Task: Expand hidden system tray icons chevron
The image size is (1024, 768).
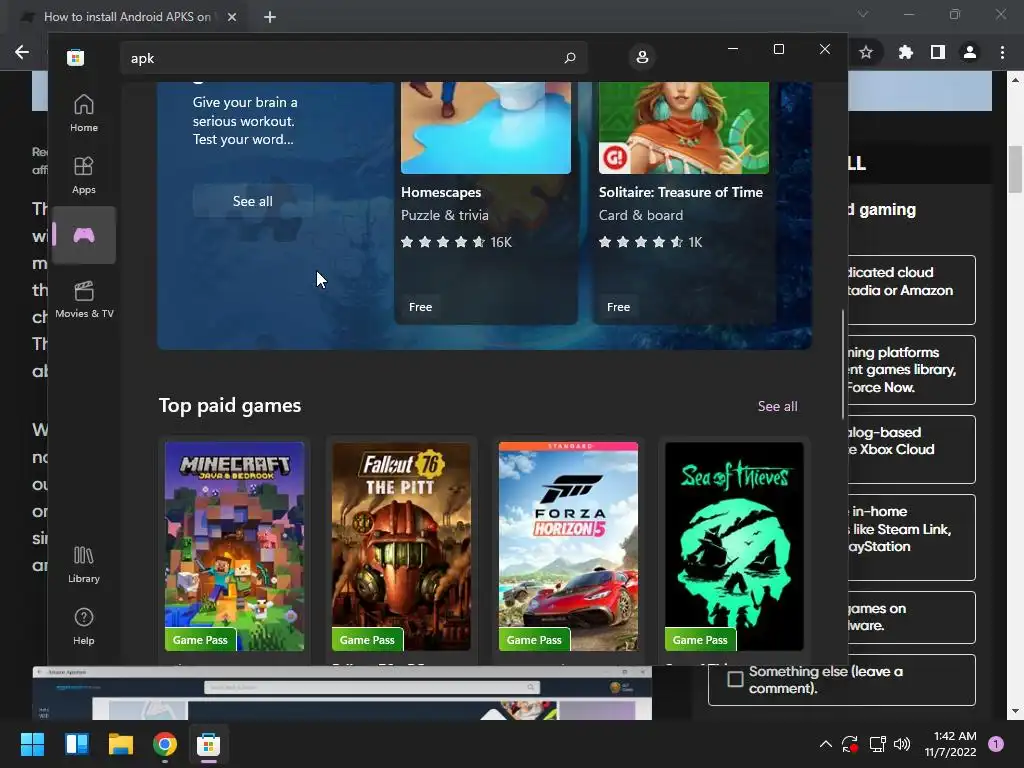Action: pos(825,744)
